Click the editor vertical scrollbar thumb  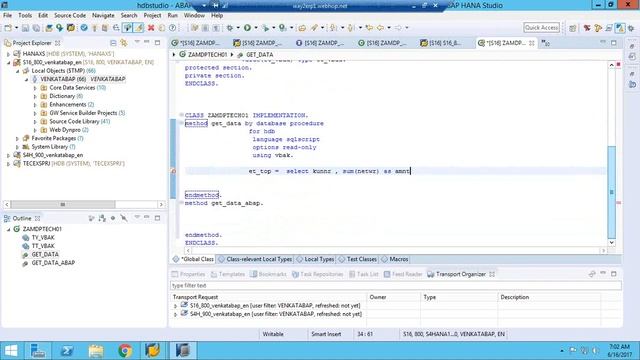[x=611, y=192]
